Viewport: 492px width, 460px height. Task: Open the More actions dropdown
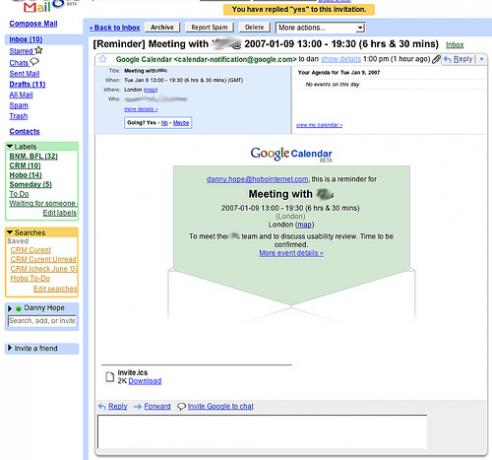click(x=321, y=28)
